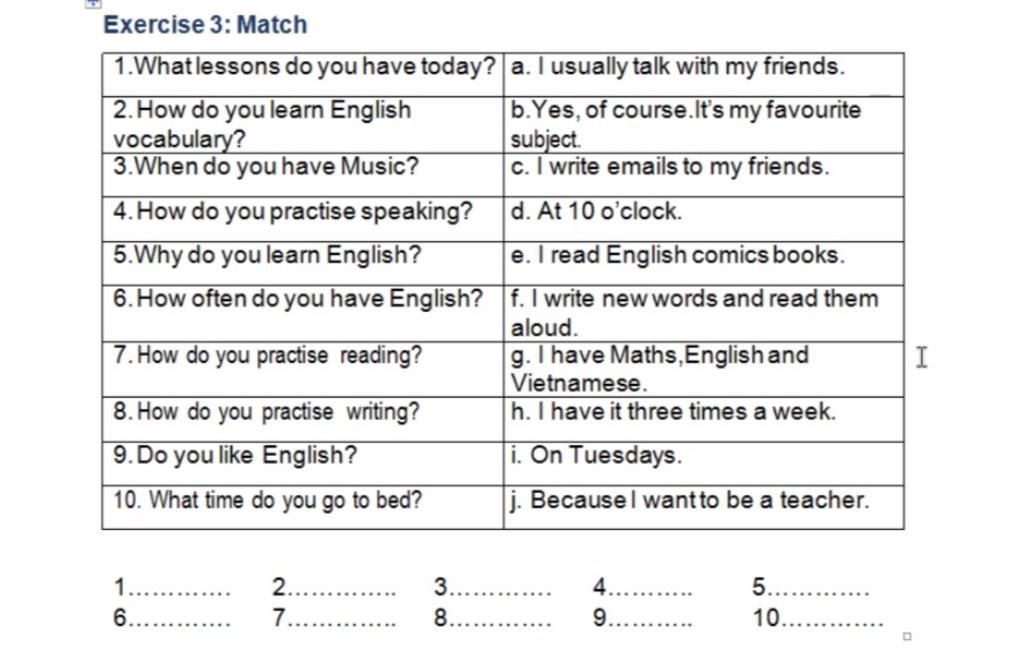Click cell '10. What time do you go to bed?'

303,507
